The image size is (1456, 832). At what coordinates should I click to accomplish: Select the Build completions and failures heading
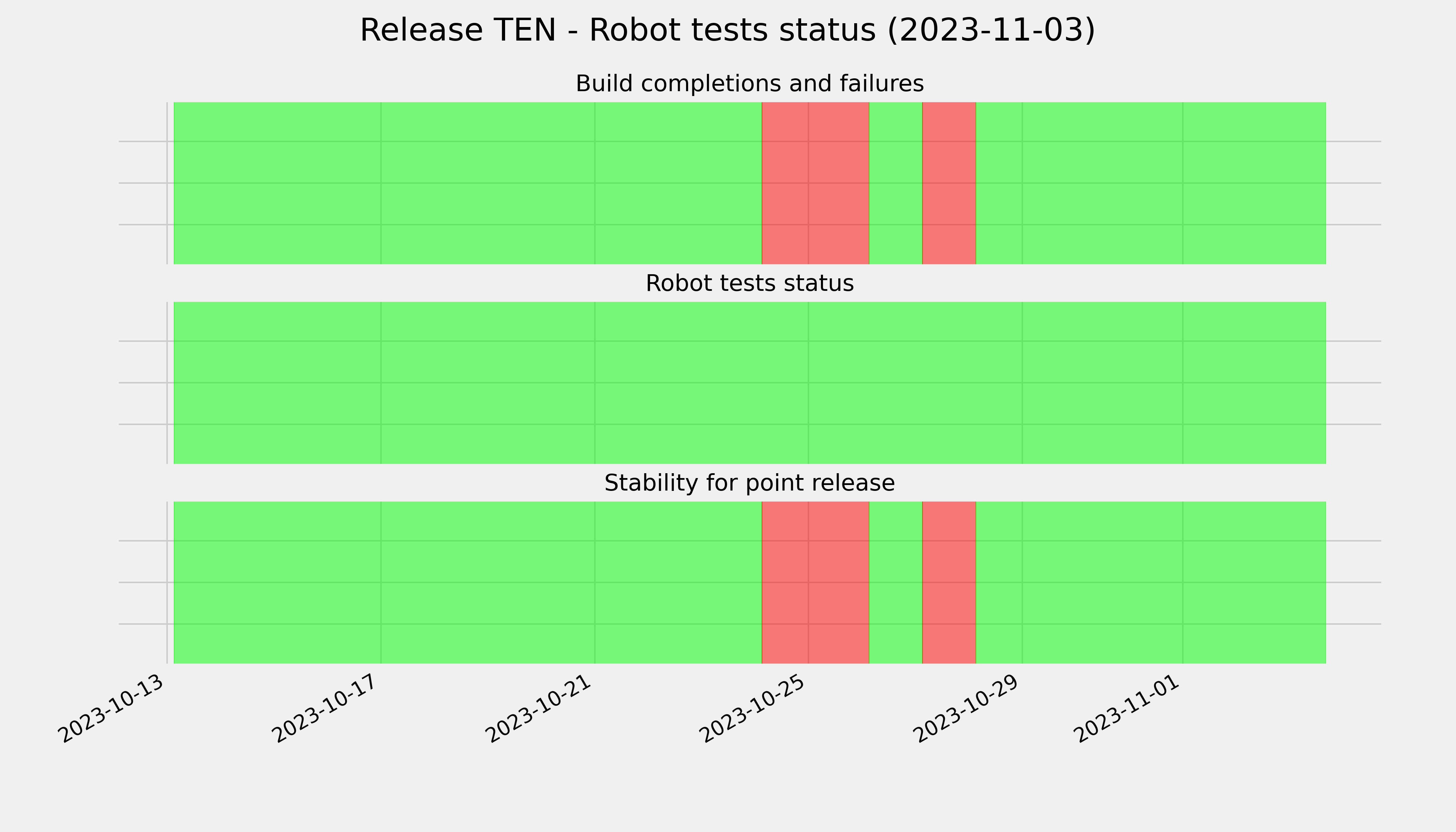[749, 84]
